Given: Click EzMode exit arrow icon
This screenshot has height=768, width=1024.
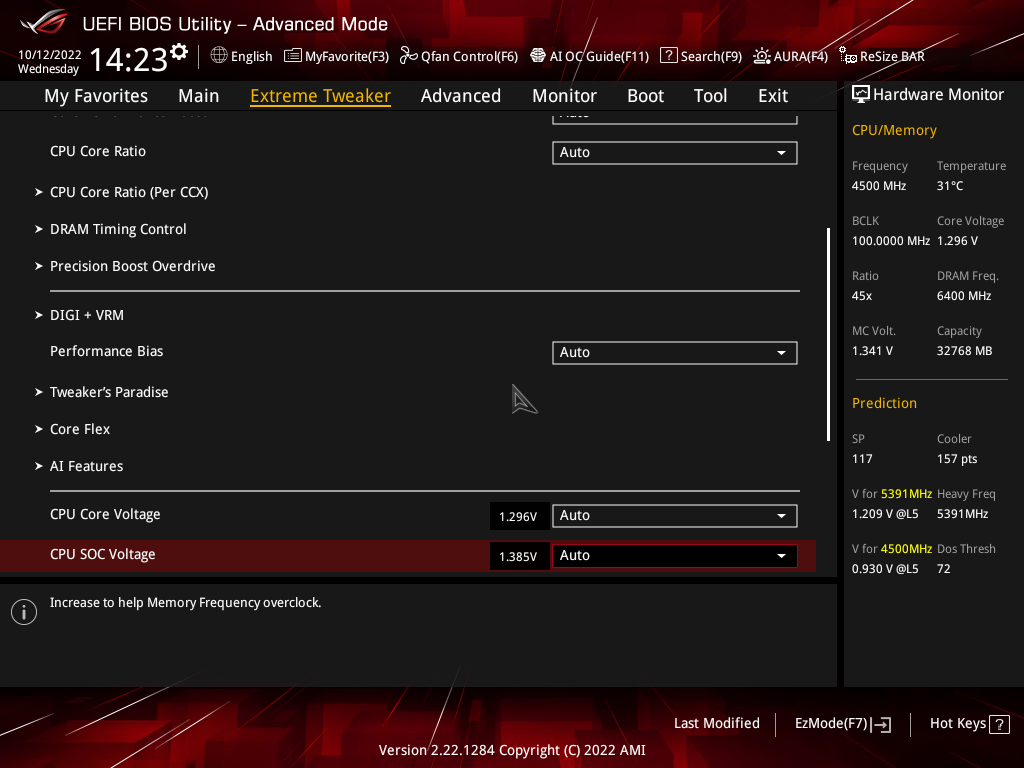Looking at the screenshot, I should coord(882,724).
